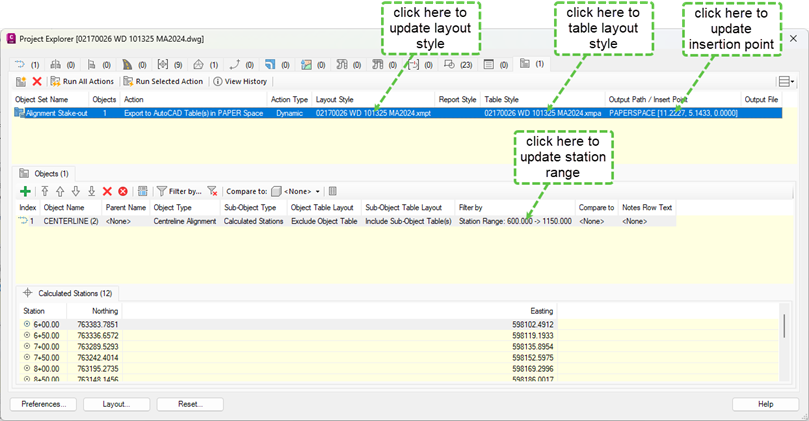Move object to bottom with the barred down arrow

click(91, 191)
